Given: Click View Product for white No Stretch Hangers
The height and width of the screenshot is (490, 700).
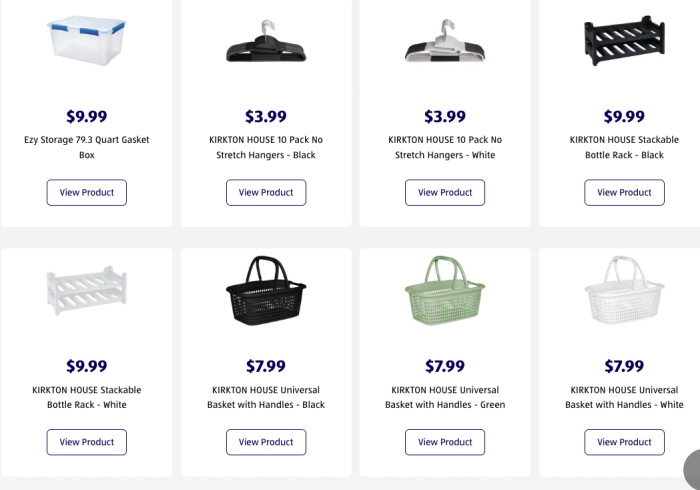Looking at the screenshot, I should (x=445, y=192).
